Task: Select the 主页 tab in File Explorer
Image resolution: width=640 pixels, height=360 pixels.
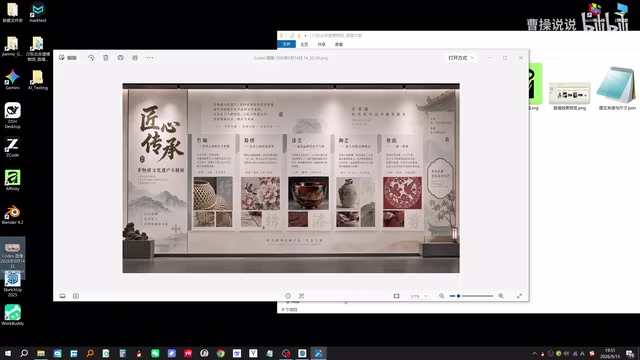Action: 304,44
